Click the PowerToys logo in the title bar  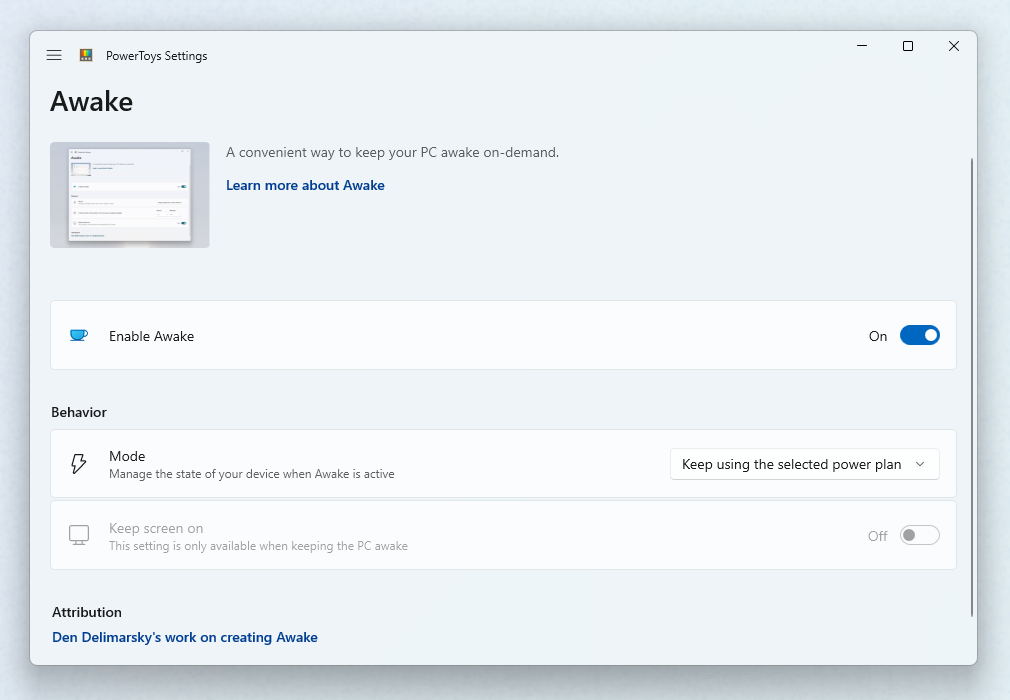pos(86,55)
